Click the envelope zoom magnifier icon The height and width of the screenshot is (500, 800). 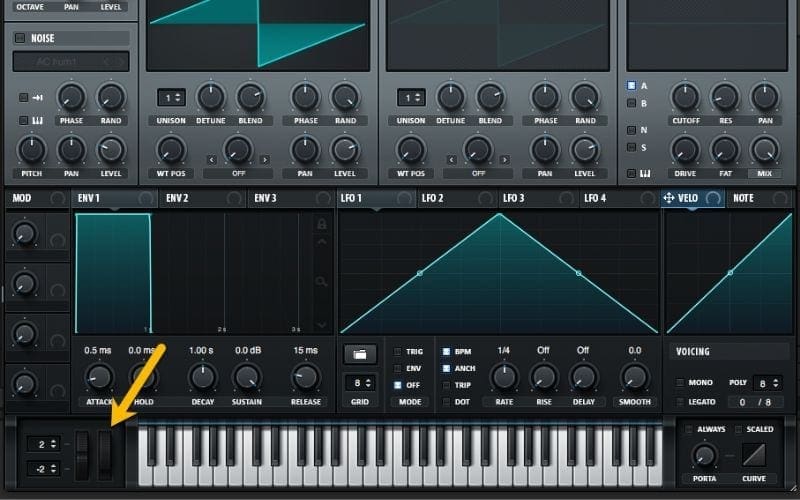[x=321, y=282]
